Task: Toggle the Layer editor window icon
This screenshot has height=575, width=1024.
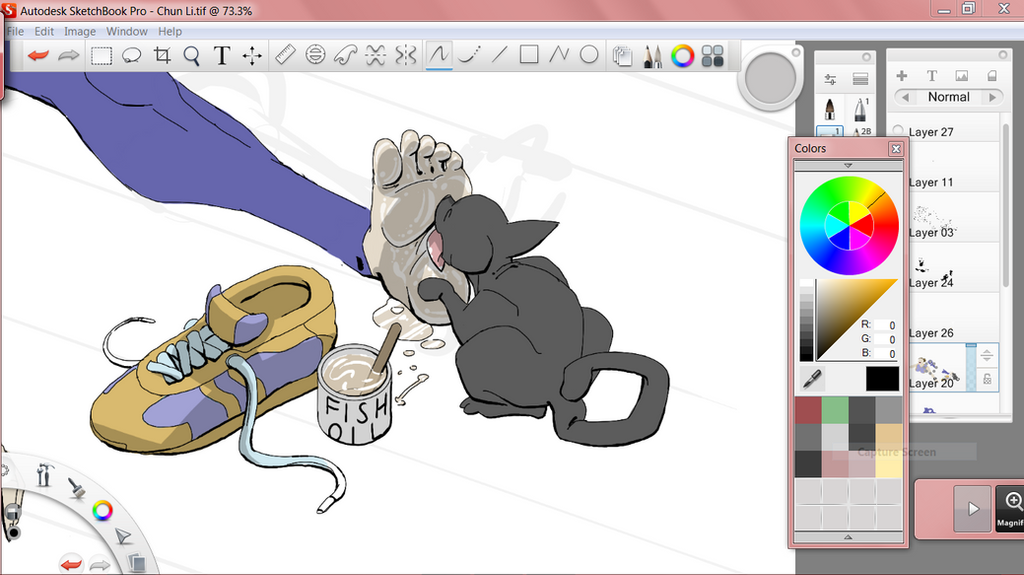Action: 622,56
